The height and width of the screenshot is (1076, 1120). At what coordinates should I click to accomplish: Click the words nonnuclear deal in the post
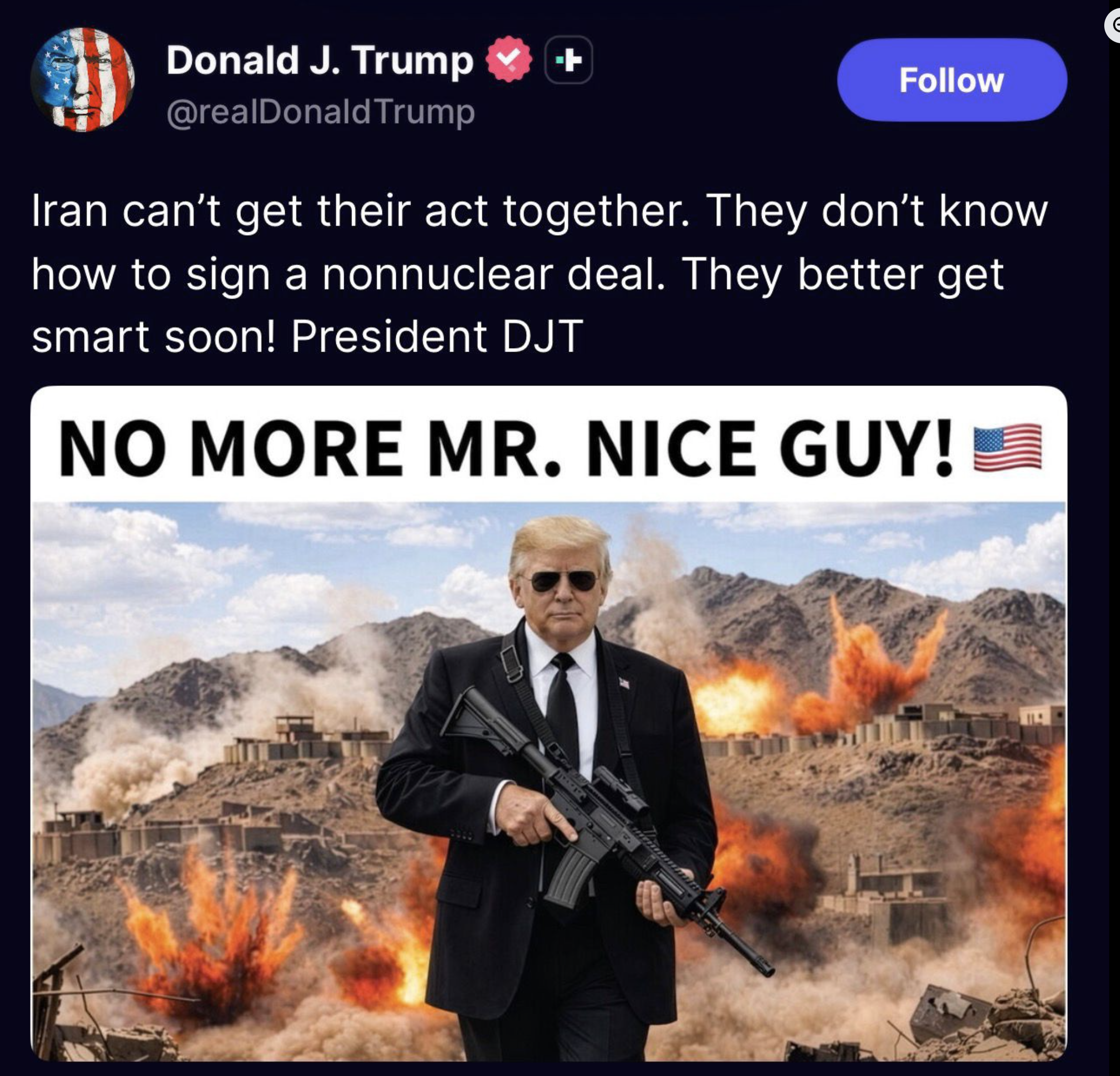point(493,273)
